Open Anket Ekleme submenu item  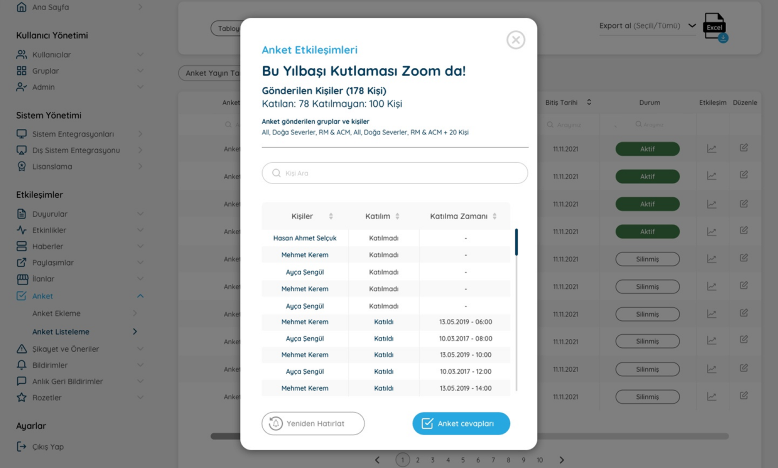point(56,313)
